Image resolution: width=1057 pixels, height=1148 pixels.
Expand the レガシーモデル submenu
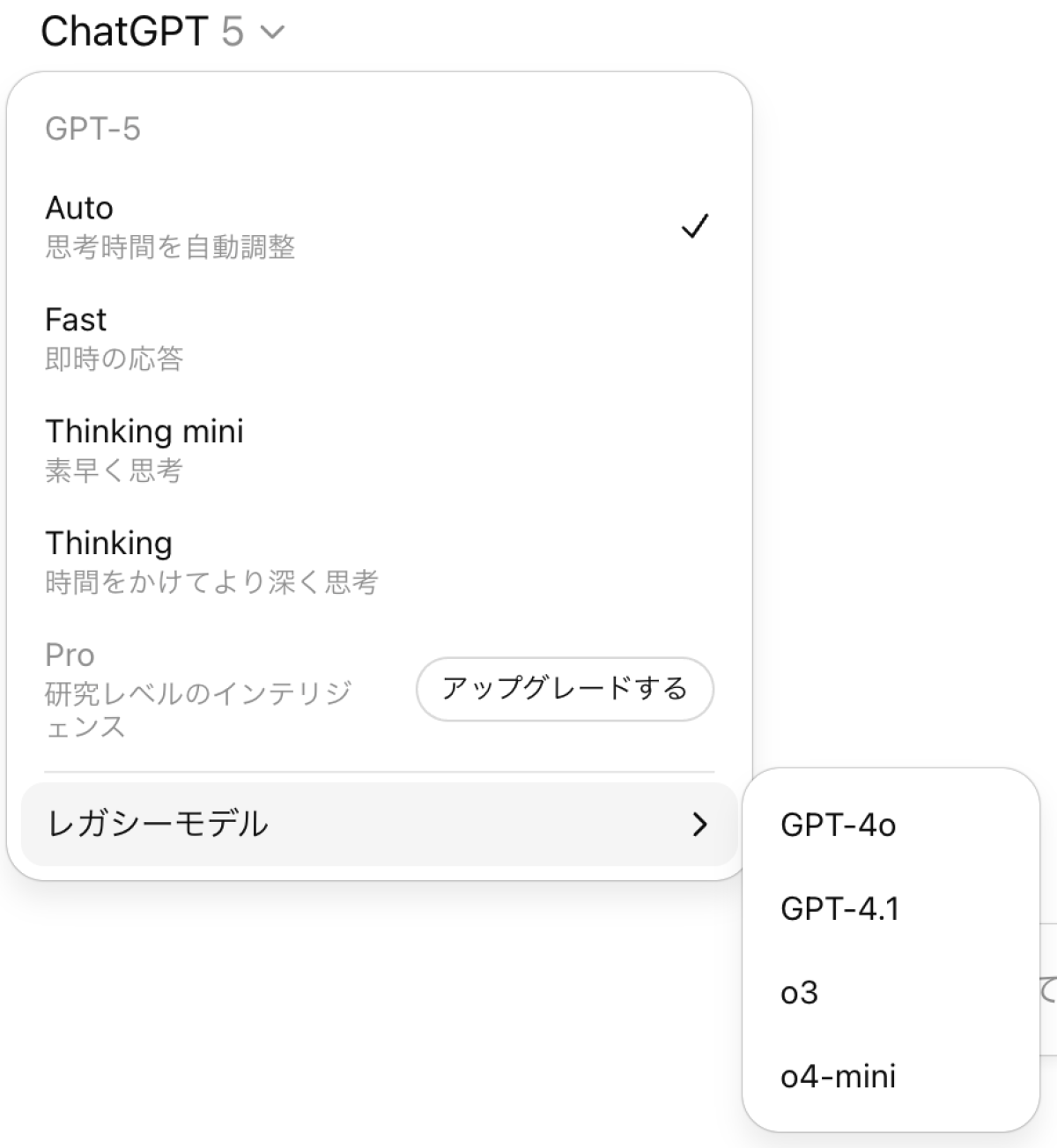pyautogui.click(x=157, y=824)
